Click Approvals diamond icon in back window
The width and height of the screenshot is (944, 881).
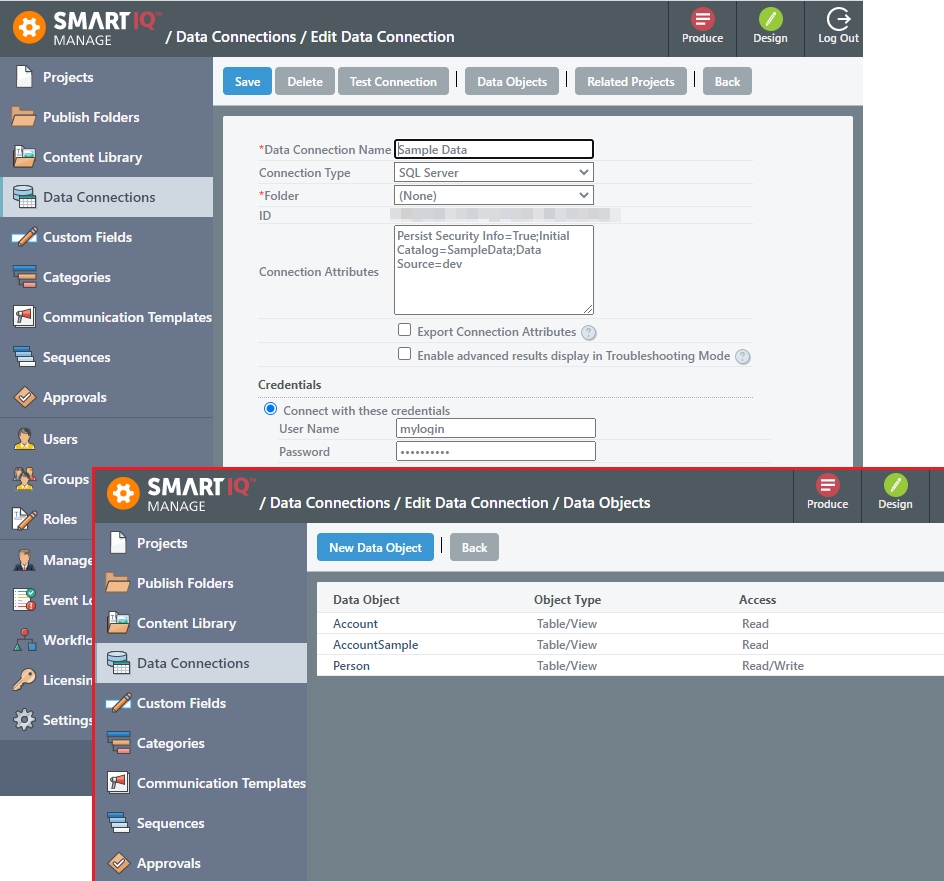pyautogui.click(x=24, y=397)
